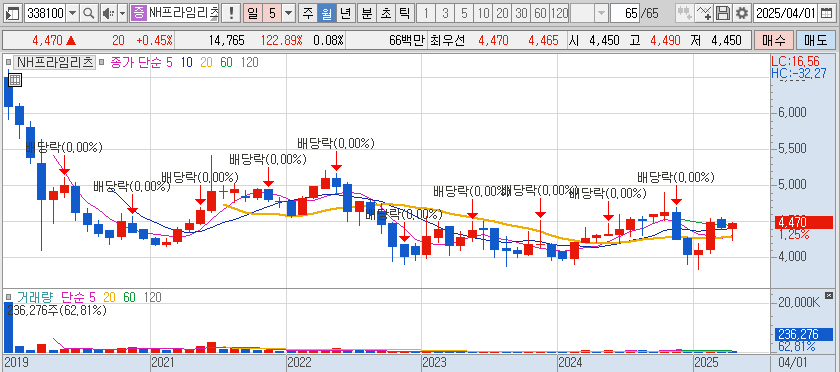Choose the 1 interval button
The image size is (840, 372).
click(x=425, y=13)
